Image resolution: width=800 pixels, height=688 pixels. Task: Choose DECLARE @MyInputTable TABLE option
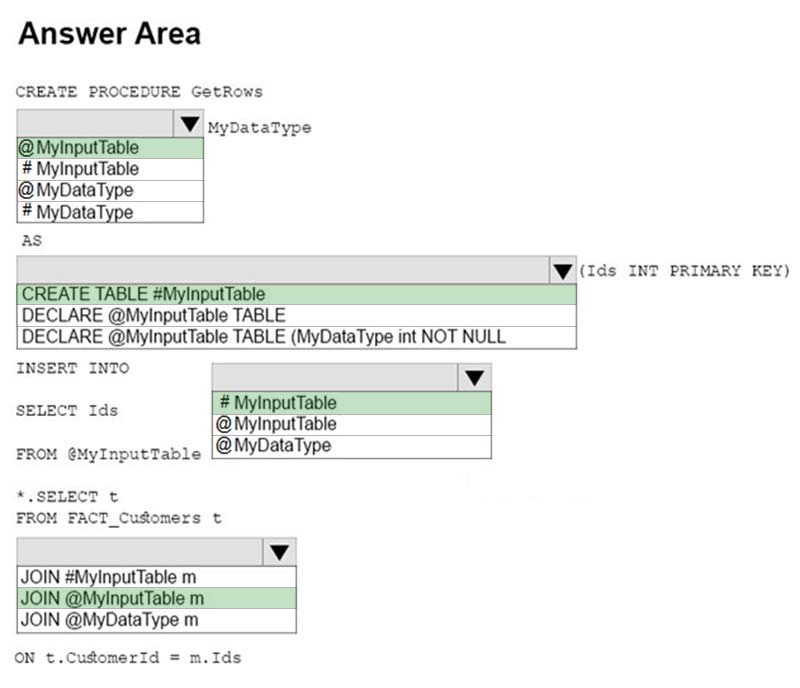(297, 315)
